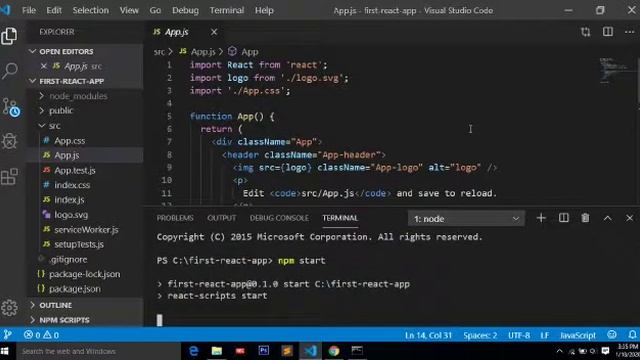Viewport: 640px width, 360px height.
Task: Click the feedback smiley in status bar
Action: 612,335
